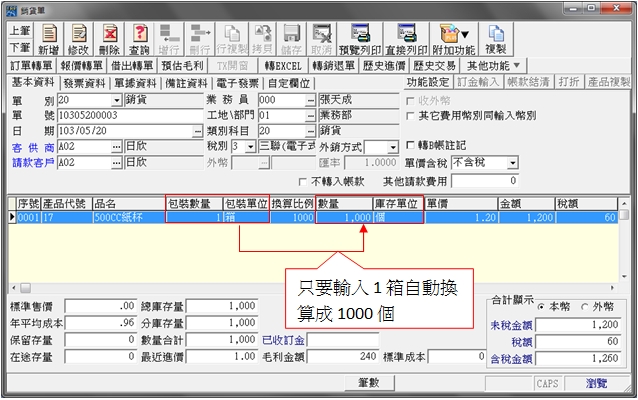Click the 直接列印 direct print icon

coord(407,39)
